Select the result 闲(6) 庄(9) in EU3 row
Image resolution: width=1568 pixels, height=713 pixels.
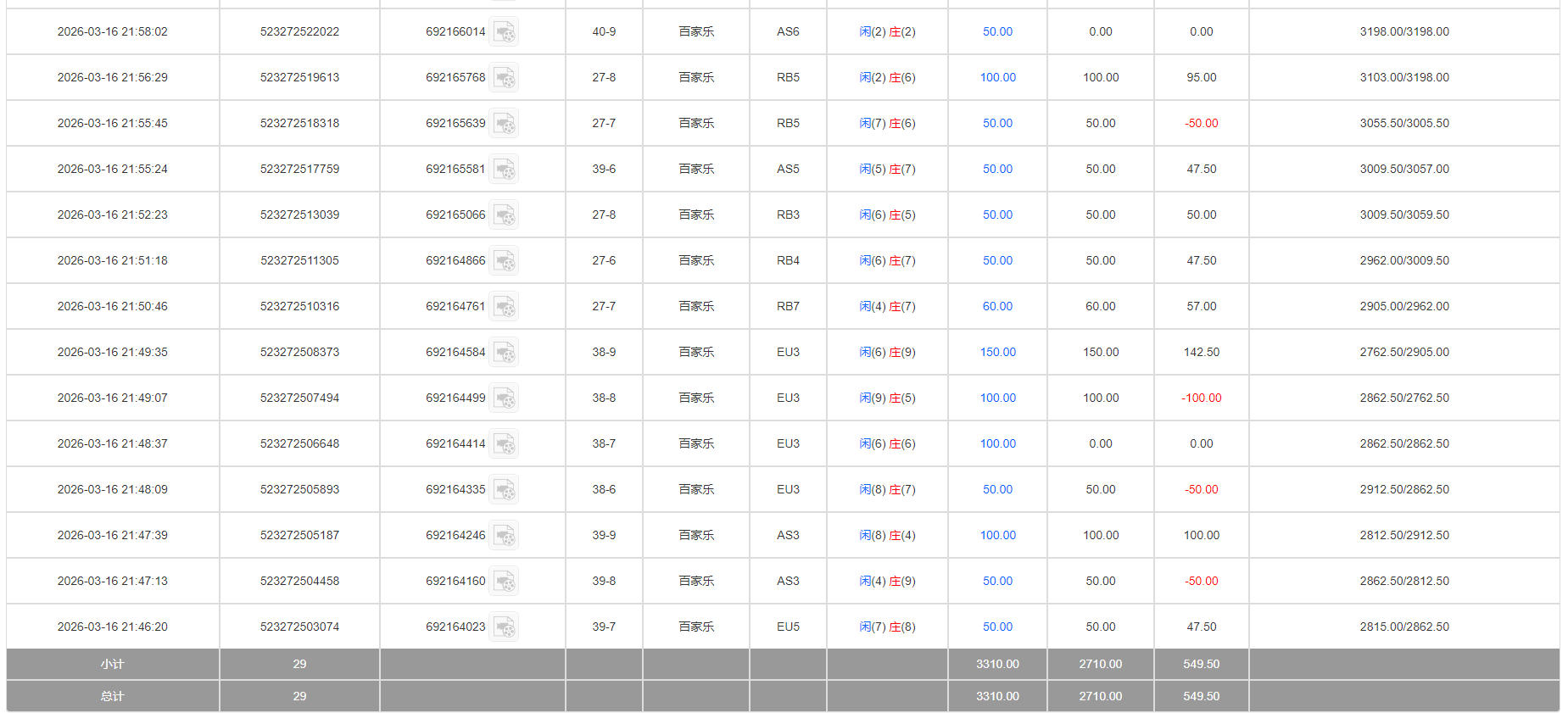click(887, 352)
